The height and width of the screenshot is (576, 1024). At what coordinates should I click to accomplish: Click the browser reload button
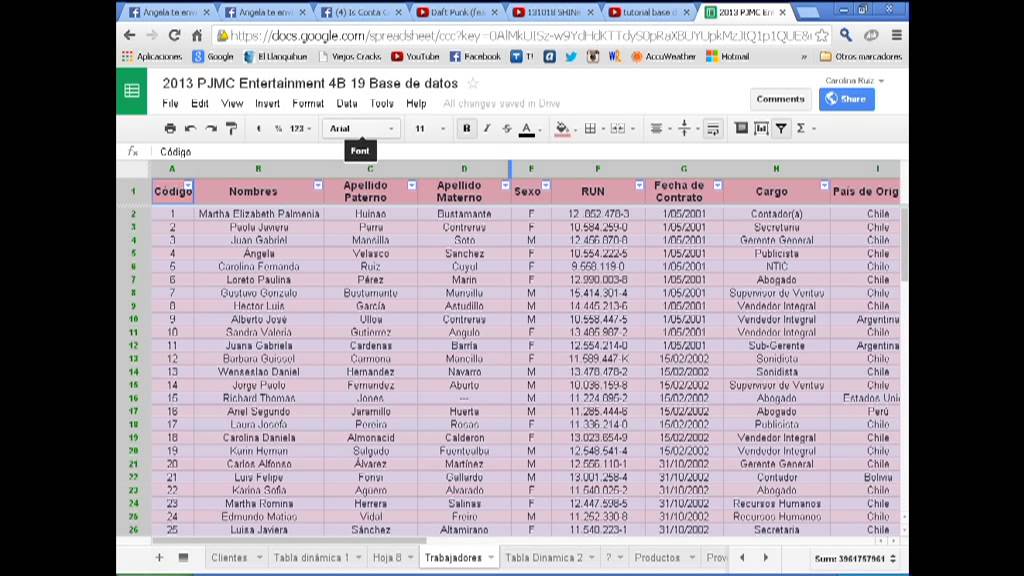tap(174, 35)
